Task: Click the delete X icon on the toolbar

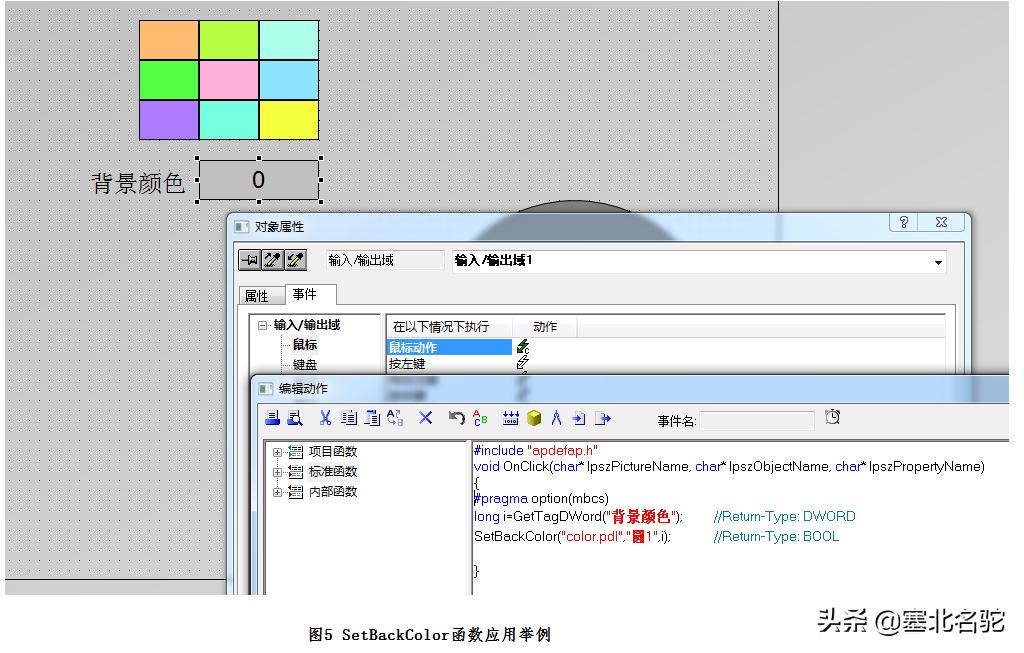Action: 425,418
